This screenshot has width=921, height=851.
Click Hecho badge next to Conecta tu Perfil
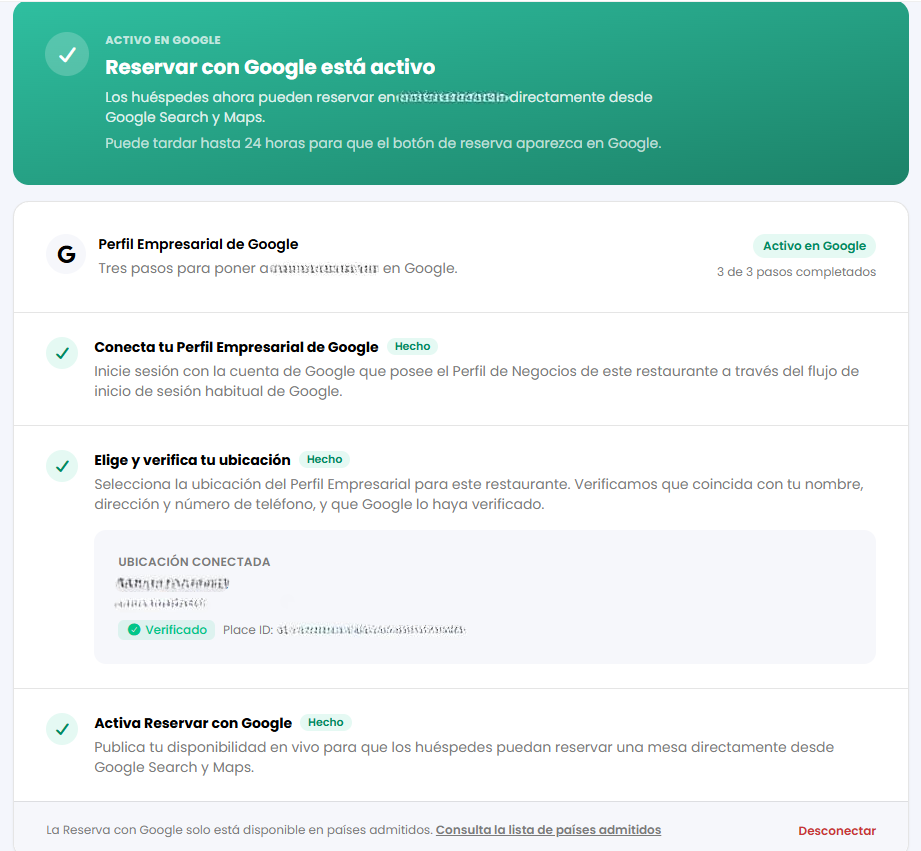click(x=412, y=347)
